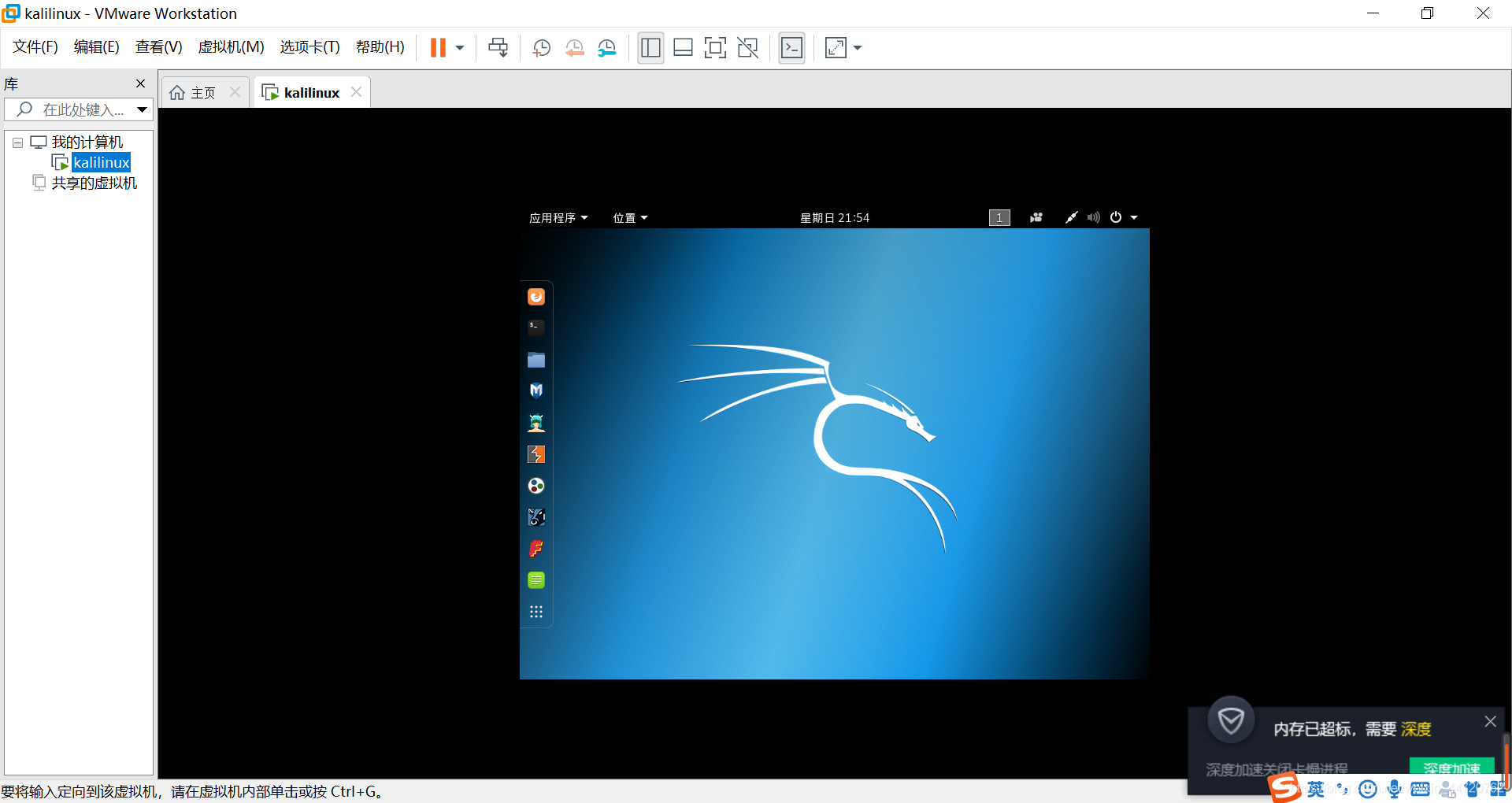1512x803 pixels.
Task: Click the Sogou S input method logo
Action: (1284, 787)
